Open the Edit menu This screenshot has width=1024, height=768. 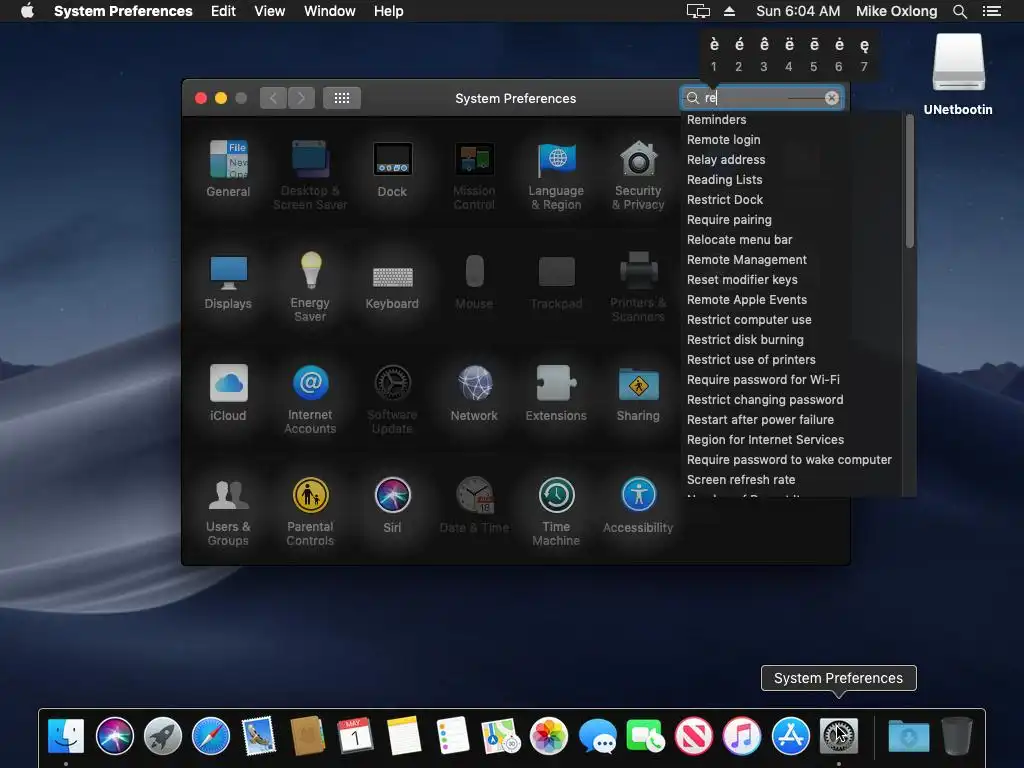pyautogui.click(x=223, y=11)
